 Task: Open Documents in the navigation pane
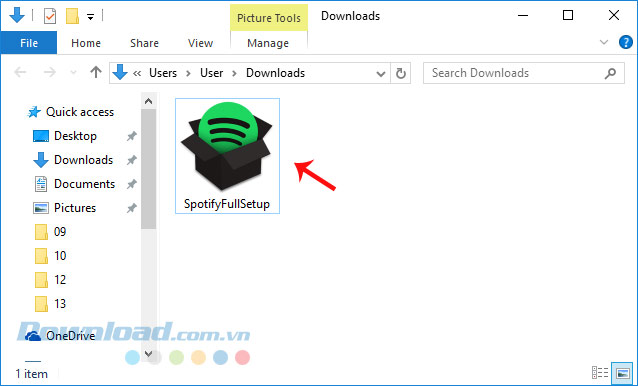85,184
